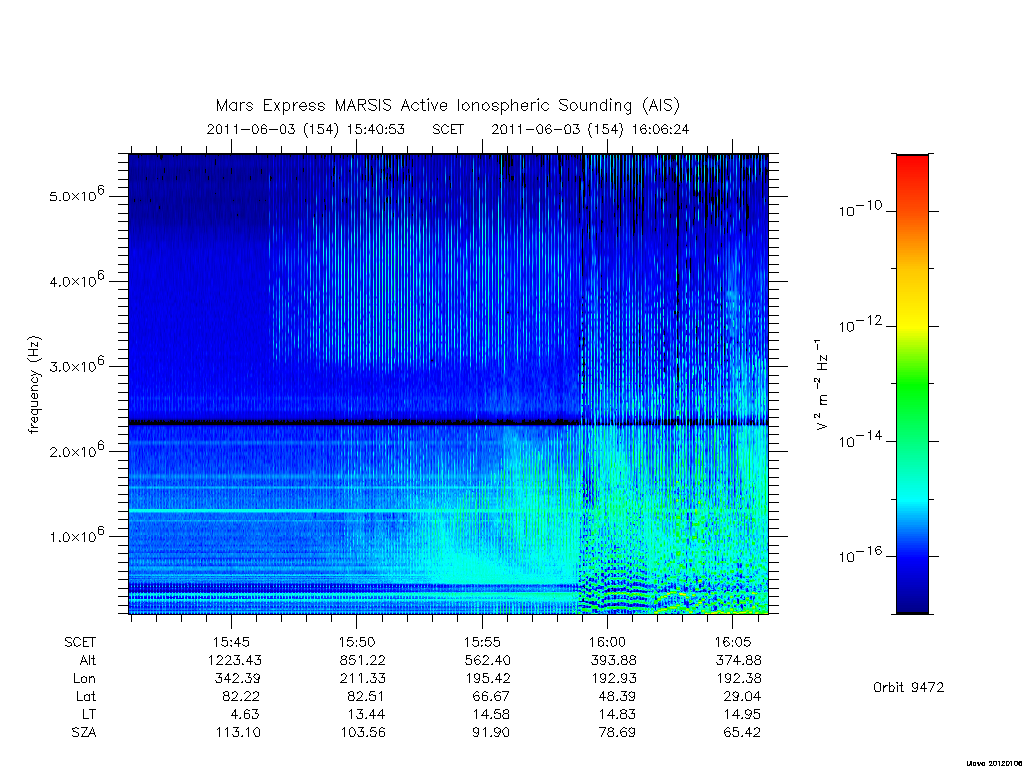This screenshot has width=1024, height=768.
Task: Click the 1.0×10⁶ frequency tick label
Action: [x=76, y=534]
